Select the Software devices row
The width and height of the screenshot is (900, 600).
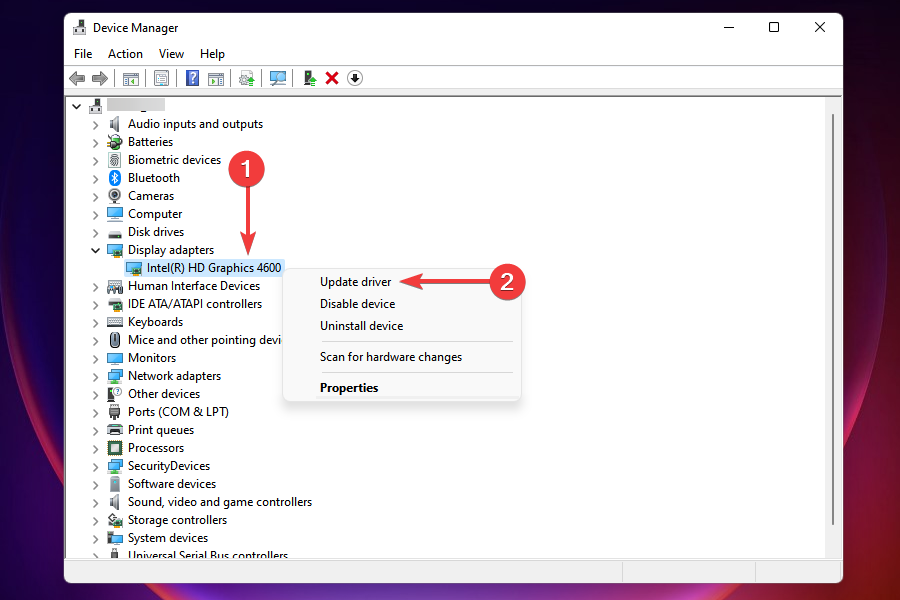coord(172,484)
